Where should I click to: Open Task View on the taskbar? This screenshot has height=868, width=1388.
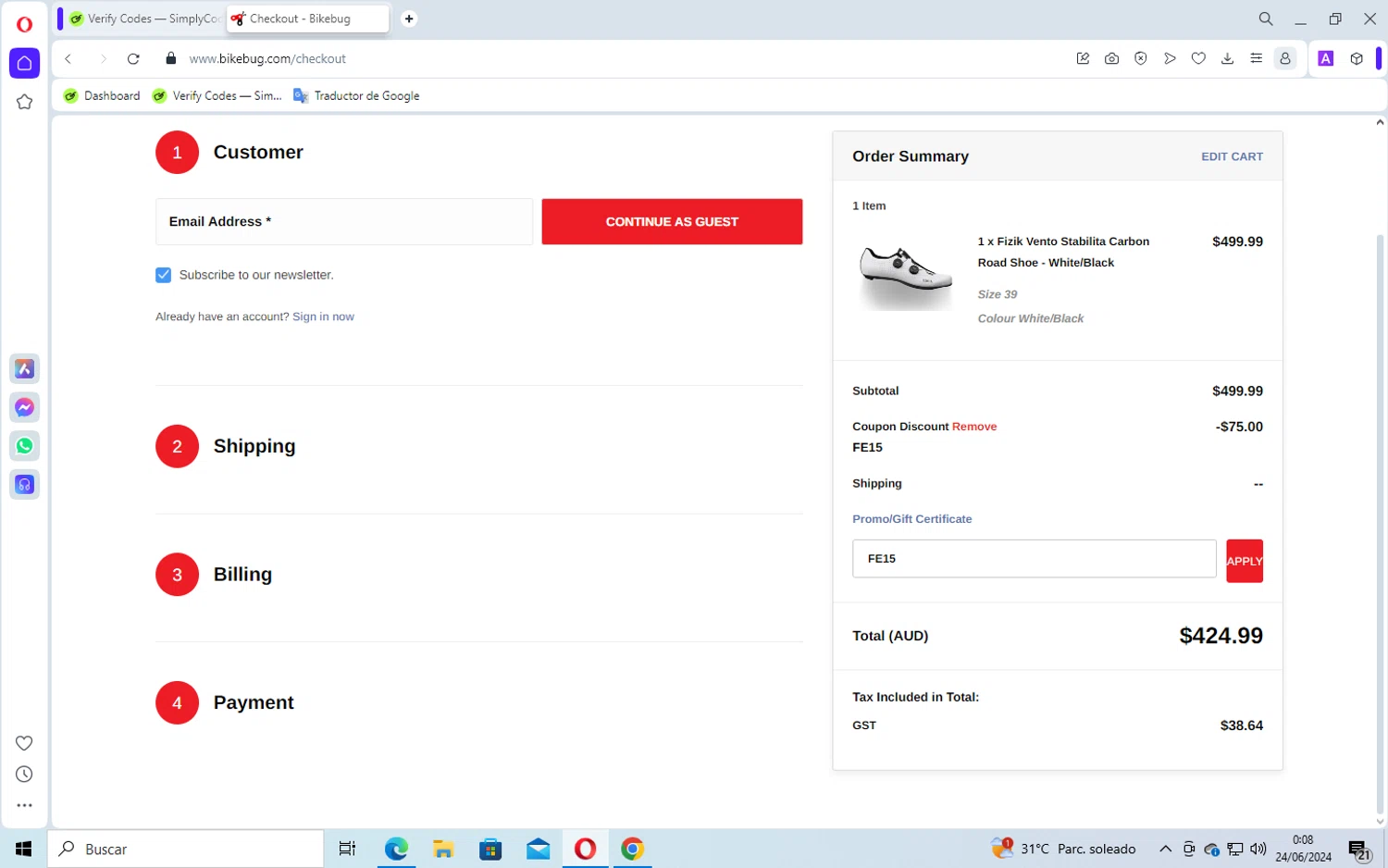(x=347, y=849)
